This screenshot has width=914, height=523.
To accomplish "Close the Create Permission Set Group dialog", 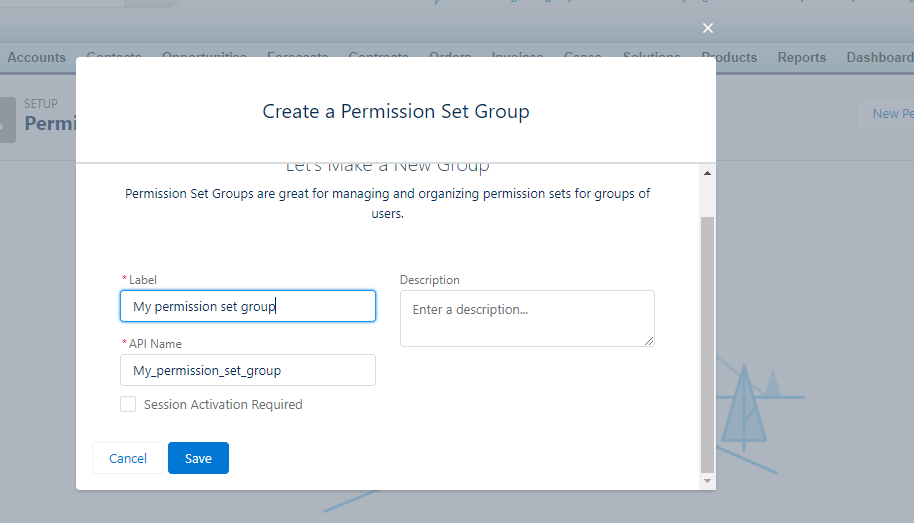I will (708, 28).
